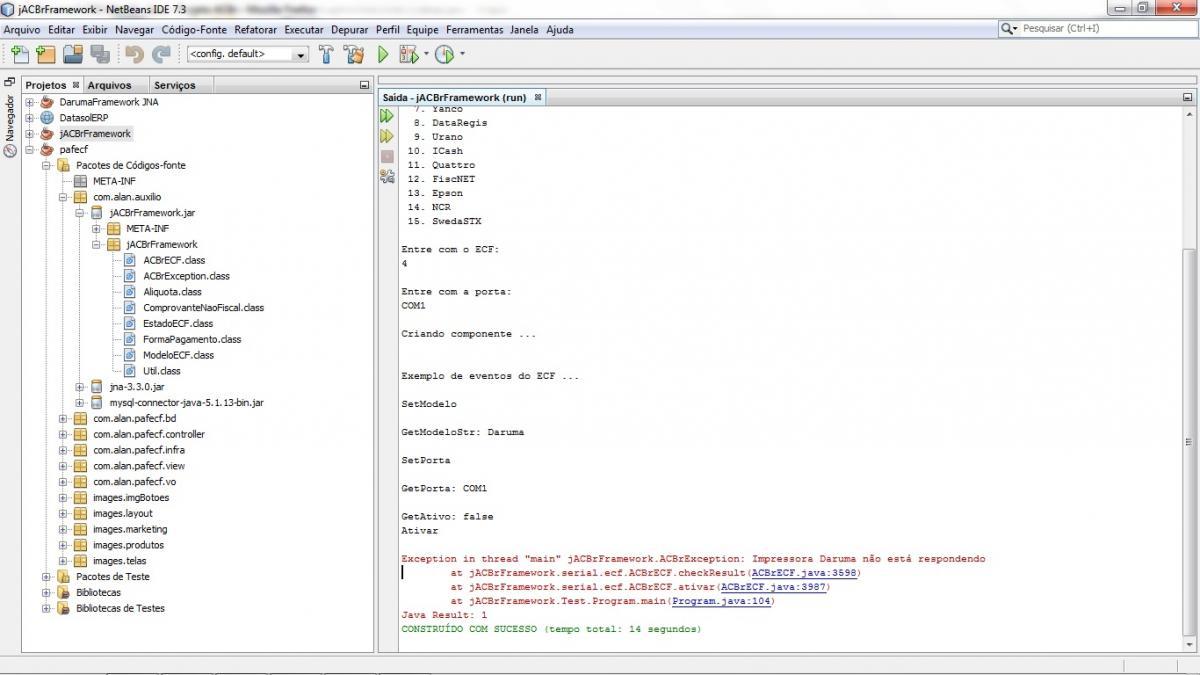
Task: Click the Stop square icon in output sidebar
Action: click(387, 156)
